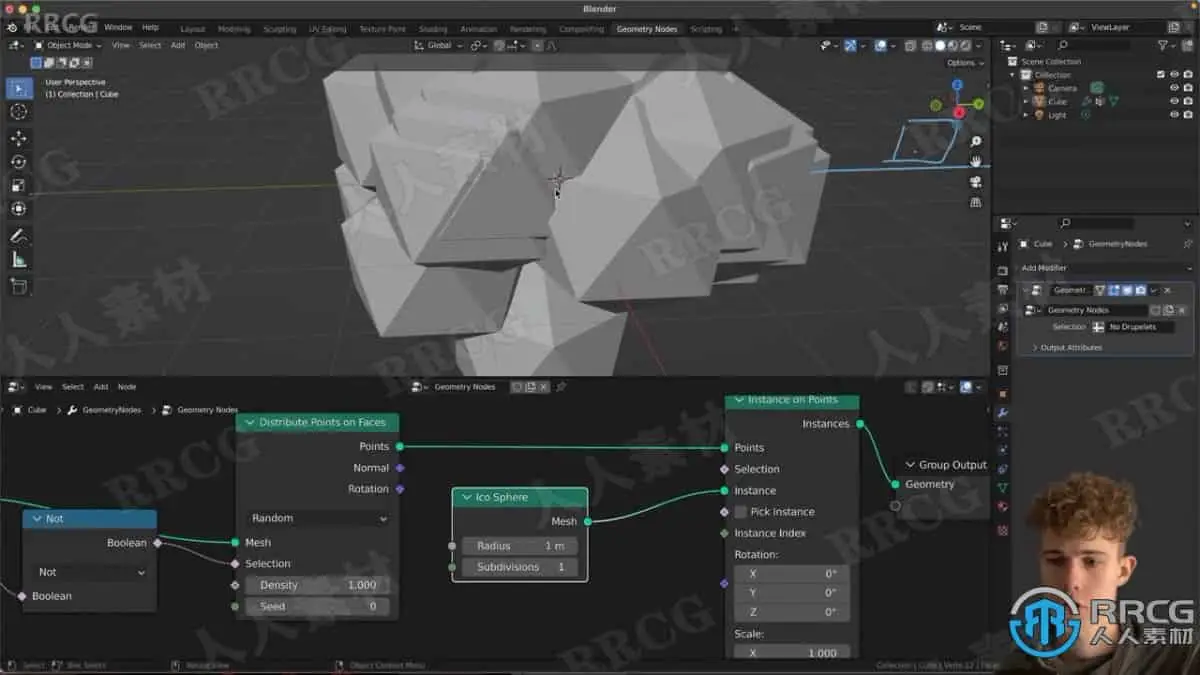Open node editor Add menu
Image resolution: width=1200 pixels, height=675 pixels.
pos(101,387)
